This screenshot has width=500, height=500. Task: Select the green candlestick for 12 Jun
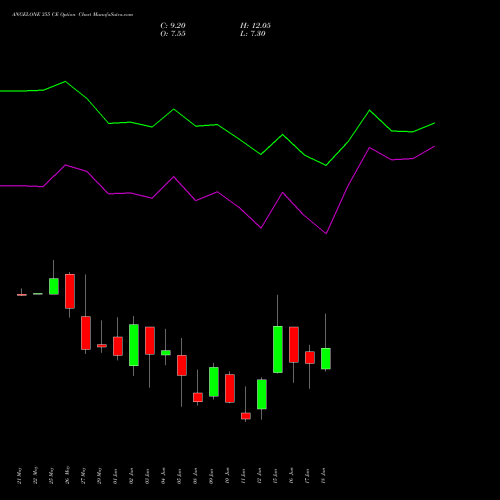pos(262,394)
